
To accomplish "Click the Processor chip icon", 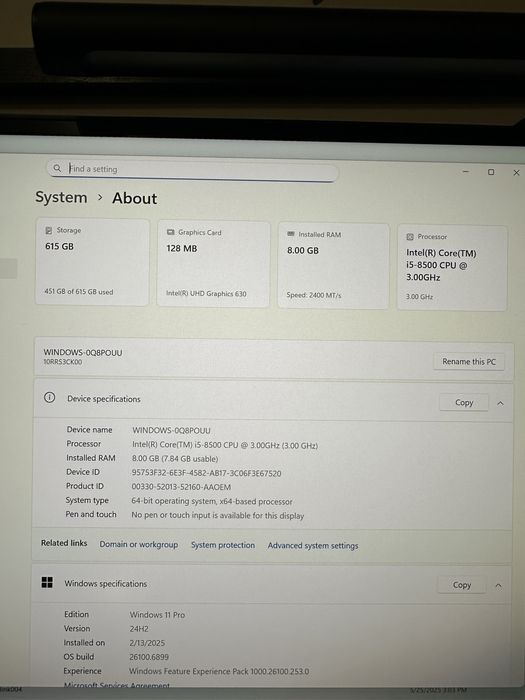I will tap(410, 237).
